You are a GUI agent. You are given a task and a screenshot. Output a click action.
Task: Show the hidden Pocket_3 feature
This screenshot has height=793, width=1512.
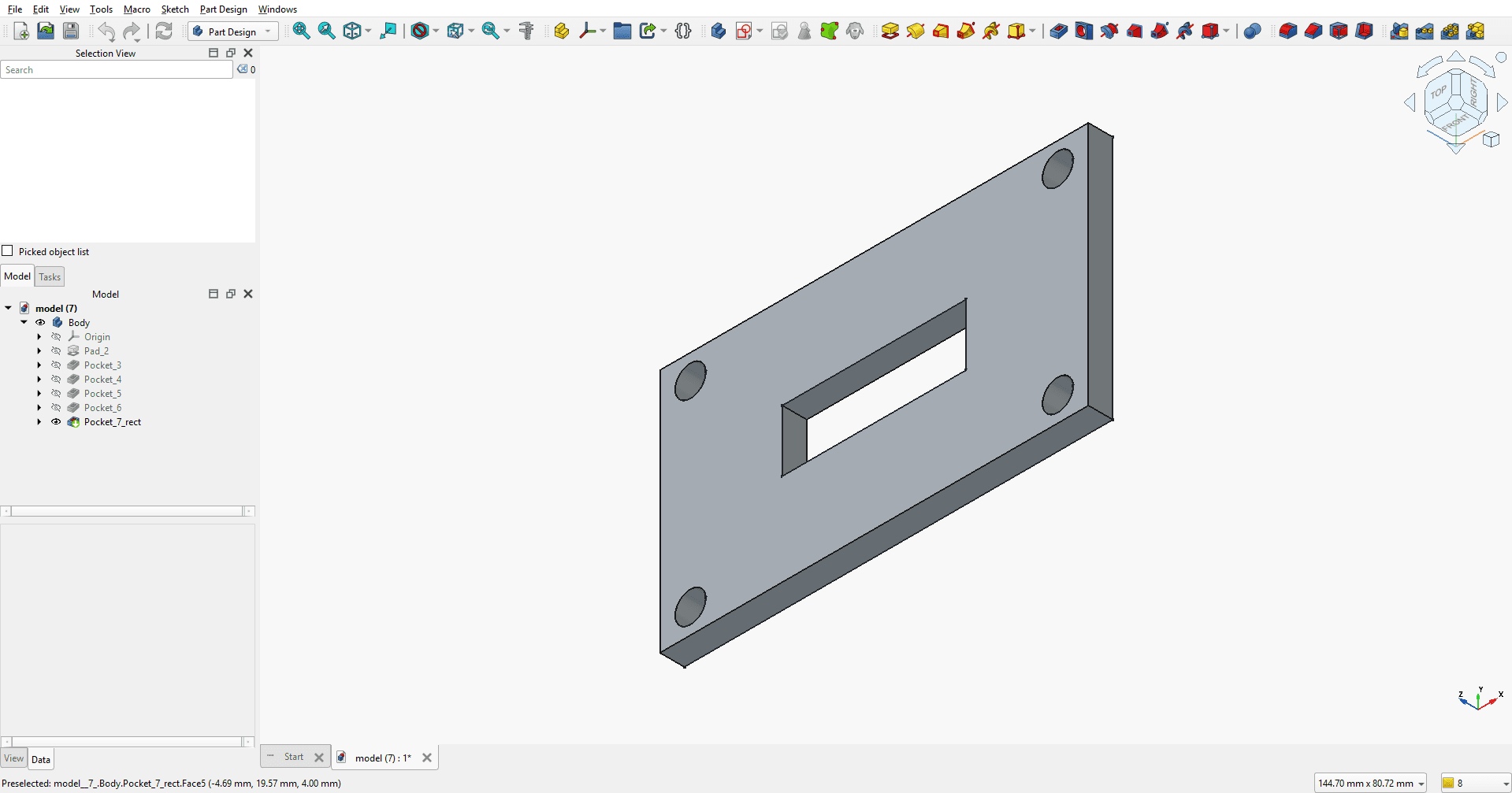point(56,365)
